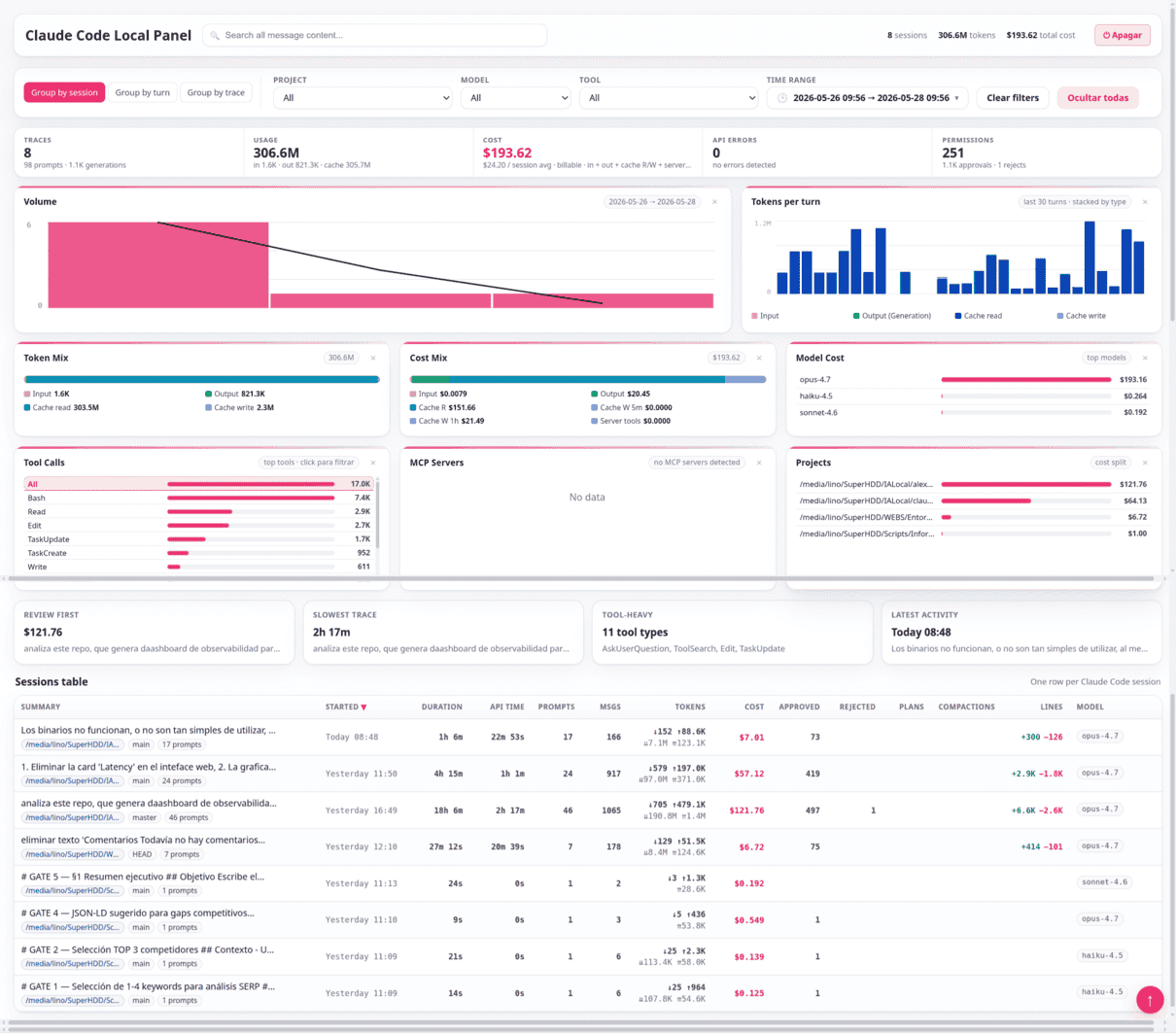This screenshot has width=1176, height=1034.
Task: Click the '46 prompts' pill
Action: 189,818
